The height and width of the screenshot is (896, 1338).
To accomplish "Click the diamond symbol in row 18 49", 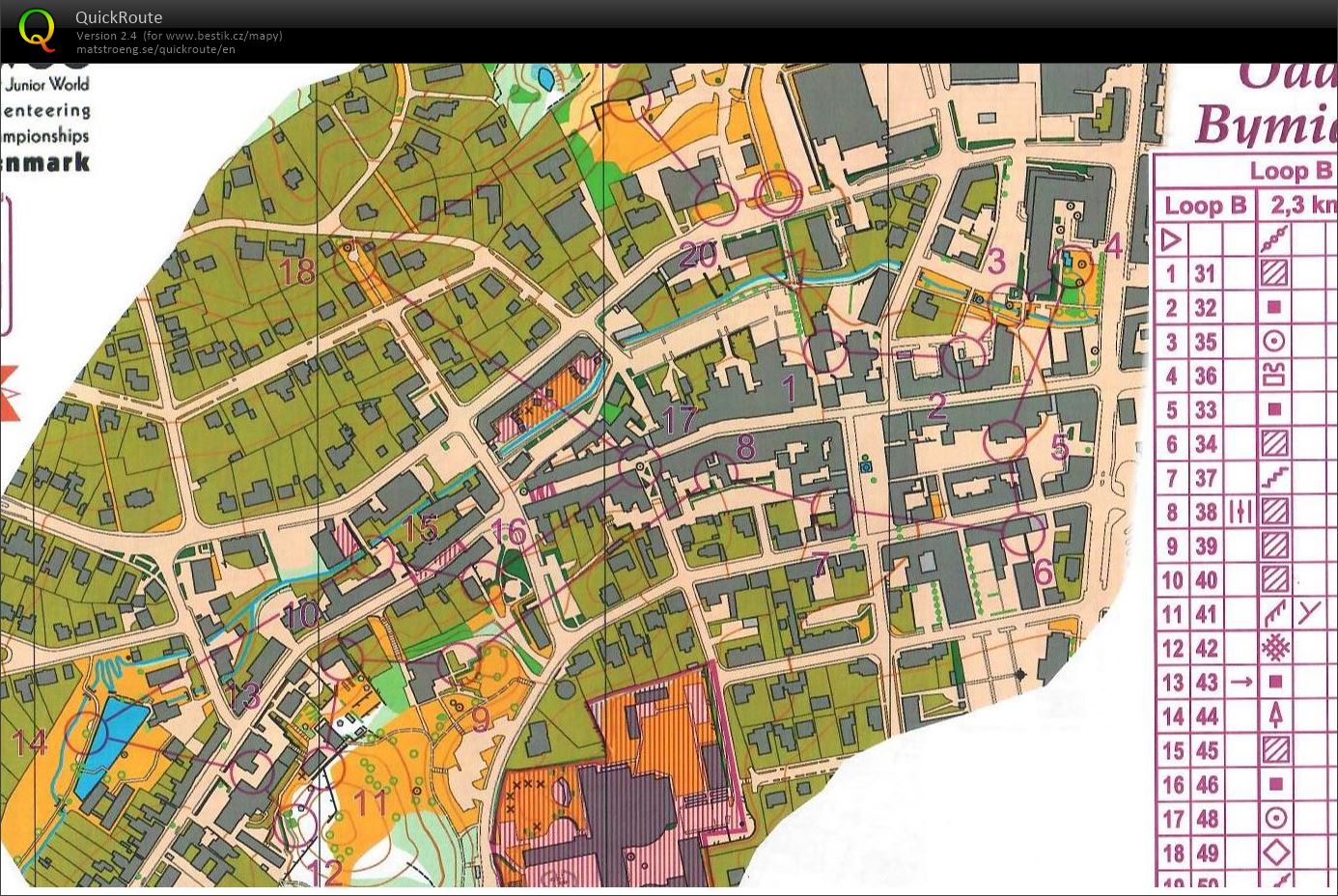I will click(1274, 853).
